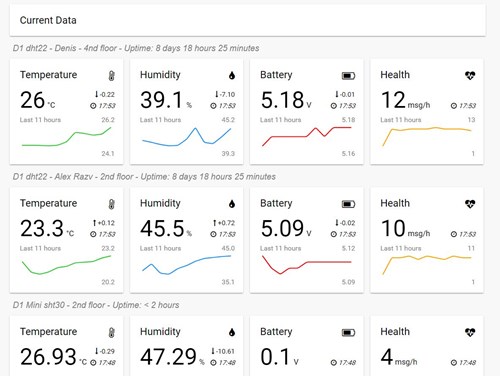This screenshot has width=500, height=376.
Task: Click the '24.1' minimum value on Denis's temperature chart
Action: (108, 153)
